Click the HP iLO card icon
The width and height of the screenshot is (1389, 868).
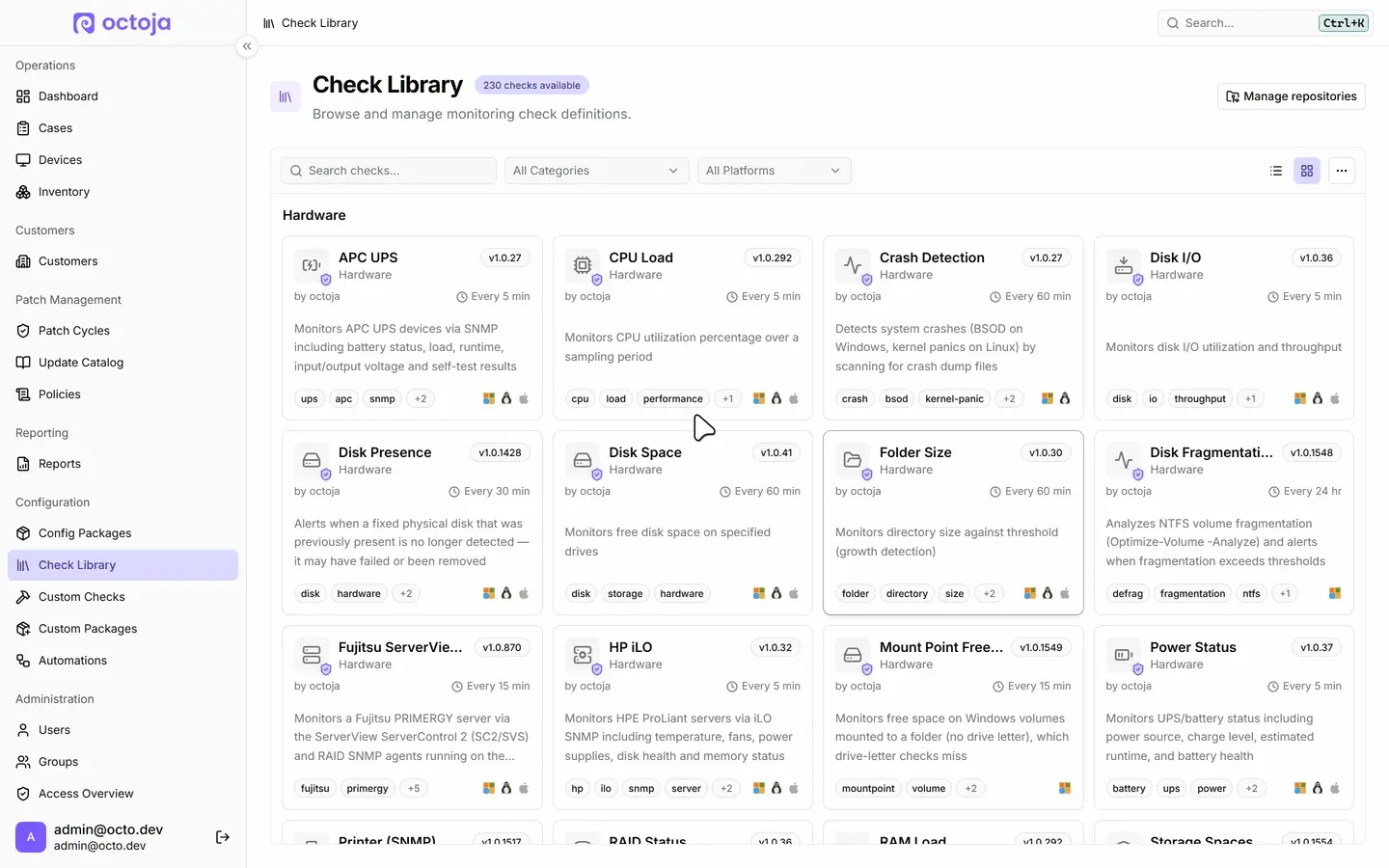(583, 655)
